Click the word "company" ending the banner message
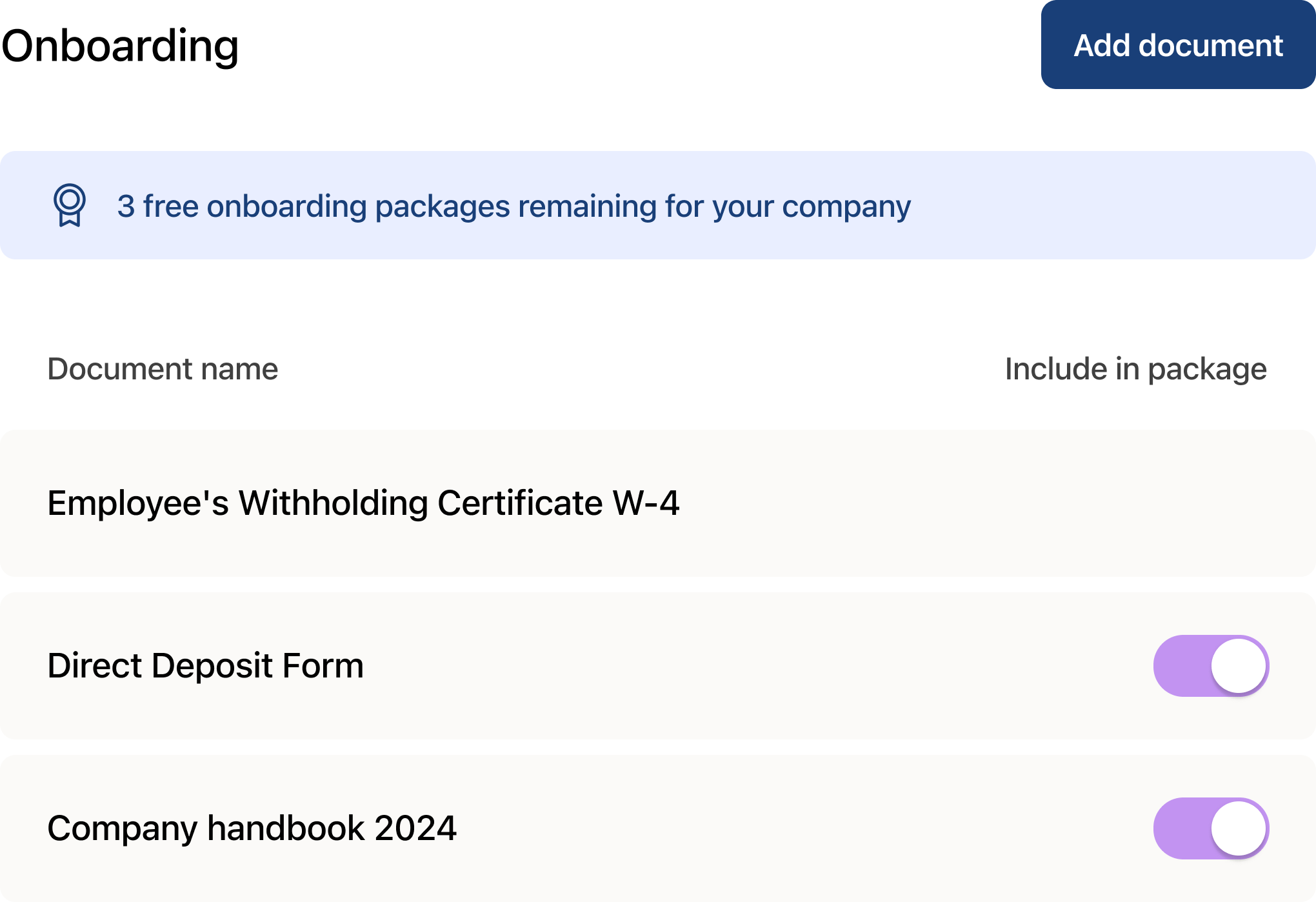Viewport: 1316px width, 902px height. coord(846,206)
